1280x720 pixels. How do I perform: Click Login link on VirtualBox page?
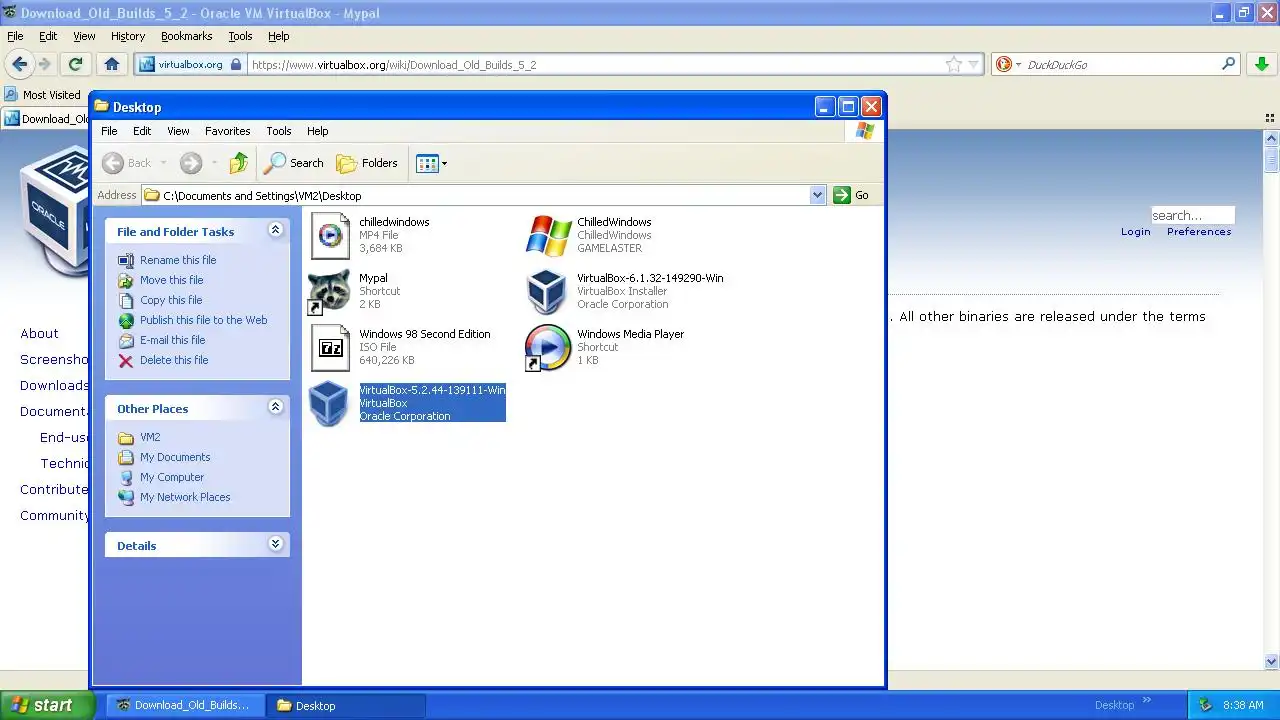click(1135, 231)
